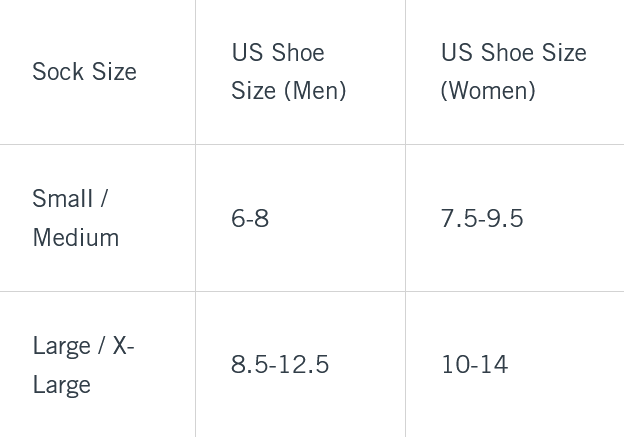624x437 pixels.
Task: Click "US" in the Women's column header
Action: coord(458,52)
